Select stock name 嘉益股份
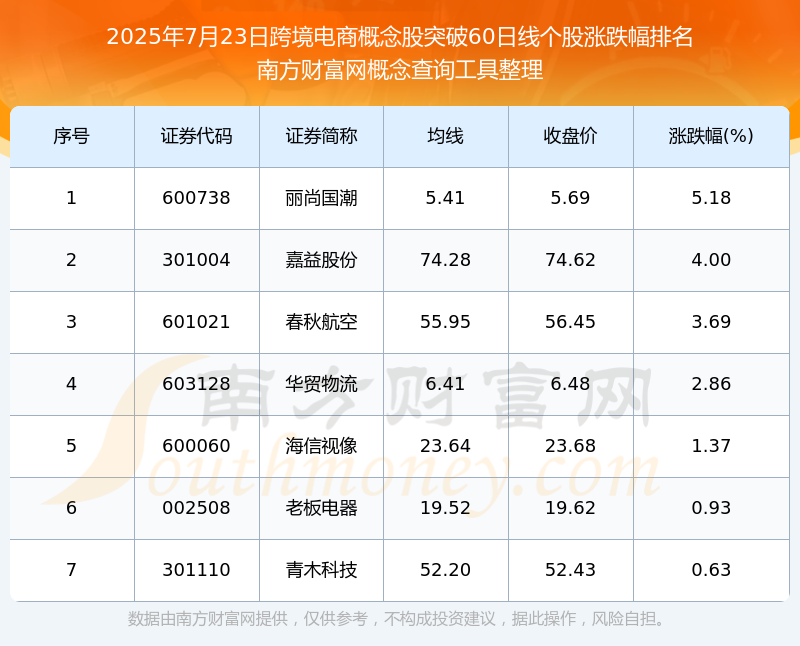 tap(321, 260)
